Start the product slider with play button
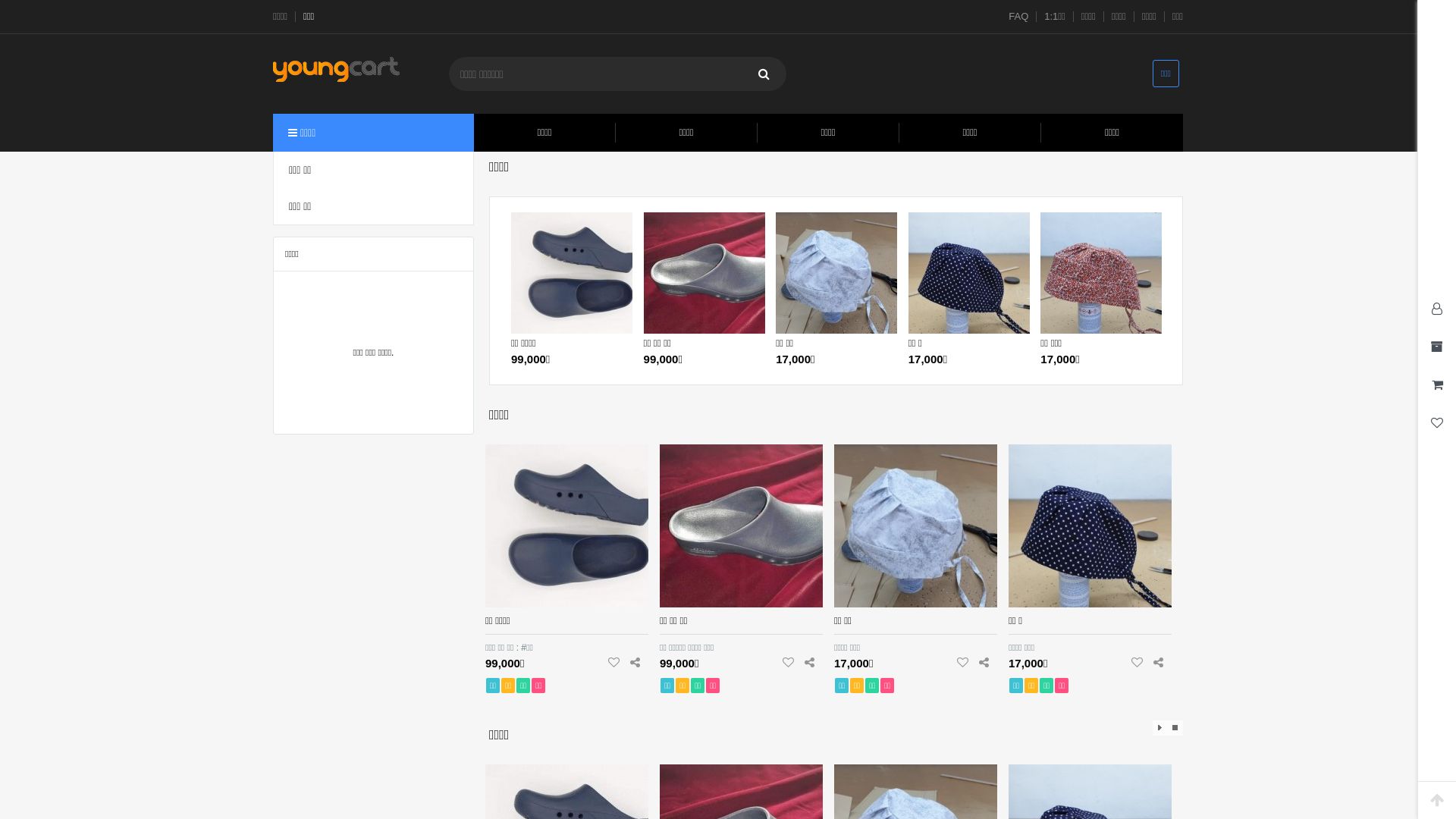 pyautogui.click(x=1160, y=728)
